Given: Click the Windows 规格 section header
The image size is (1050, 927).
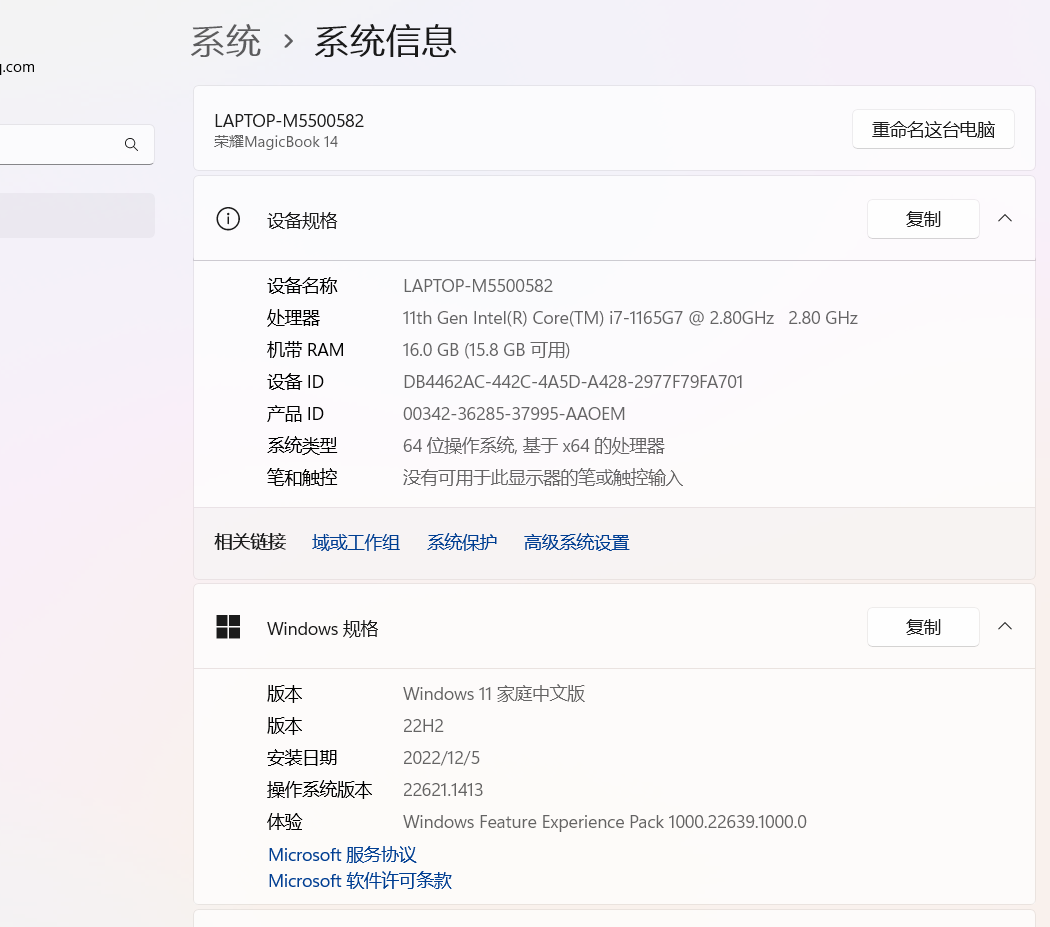Looking at the screenshot, I should coord(614,627).
